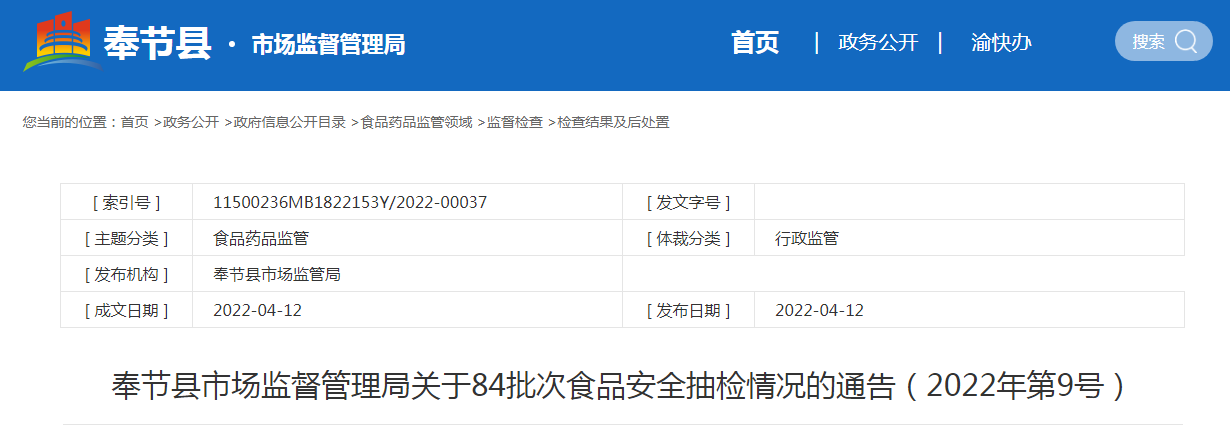Click the 食品药品监管 topic category value
1230x435 pixels.
coord(261,238)
